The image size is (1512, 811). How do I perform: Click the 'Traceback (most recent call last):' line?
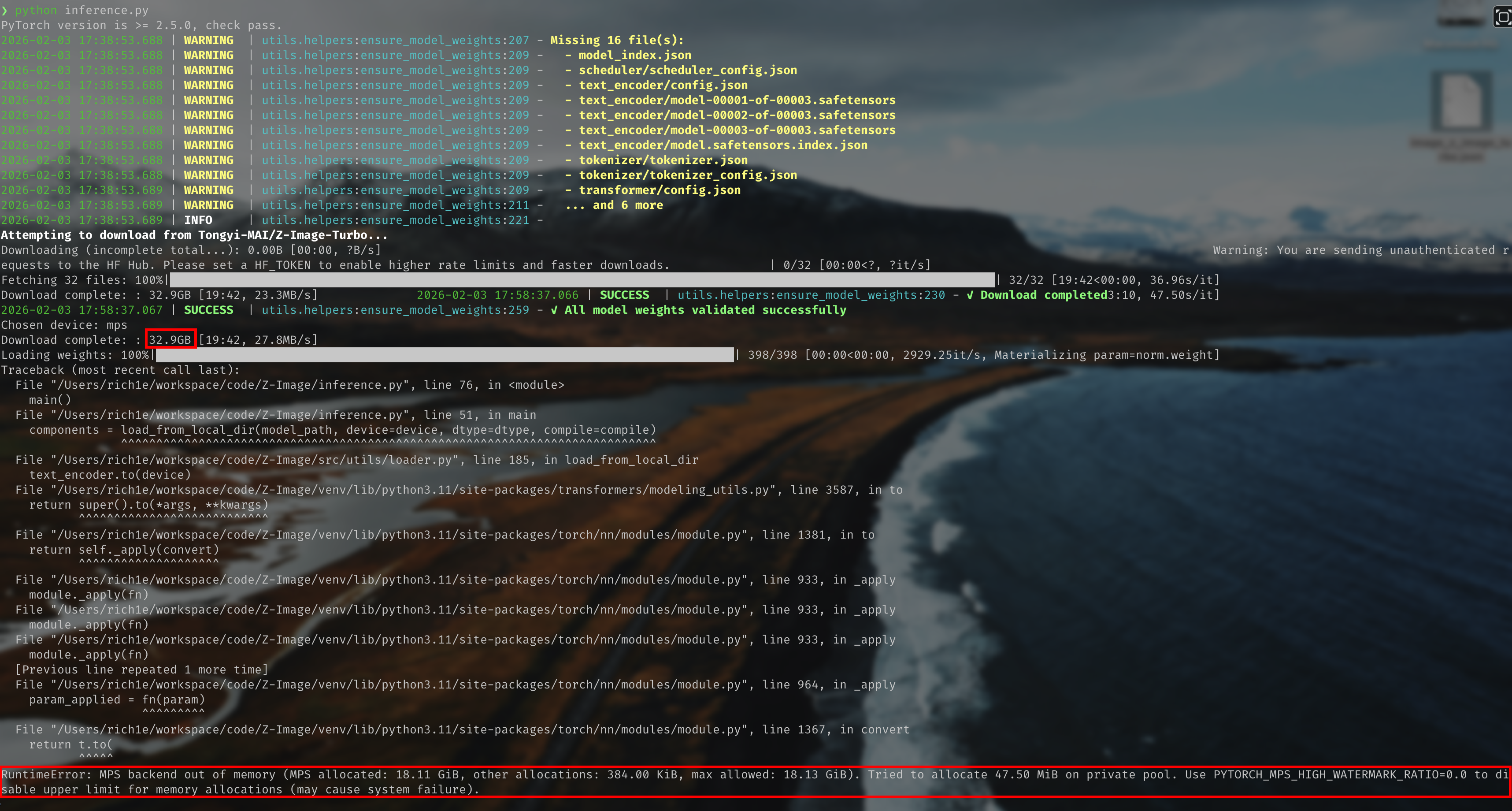pyautogui.click(x=120, y=370)
